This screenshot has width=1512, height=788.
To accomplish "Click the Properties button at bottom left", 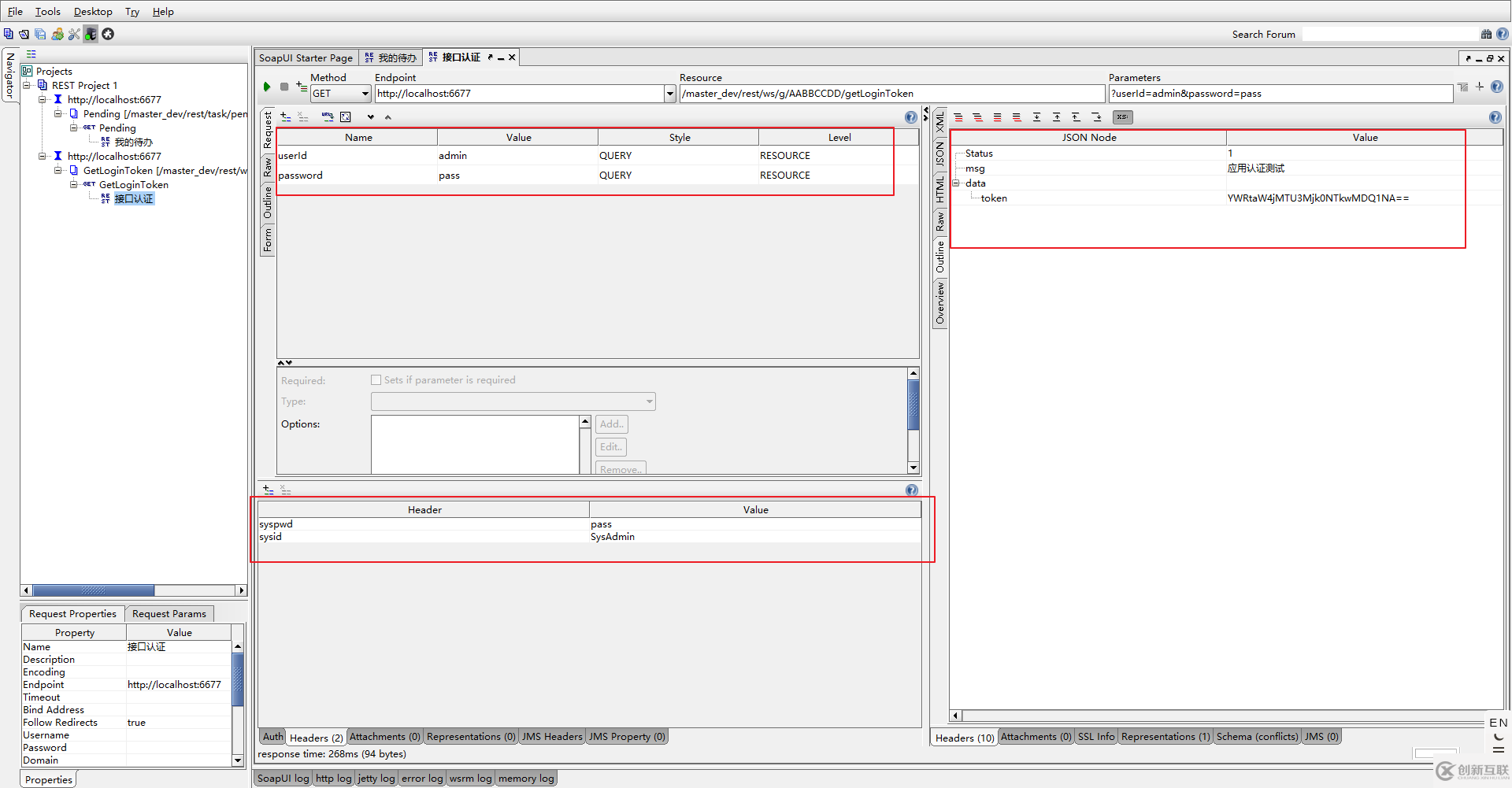I will click(49, 780).
